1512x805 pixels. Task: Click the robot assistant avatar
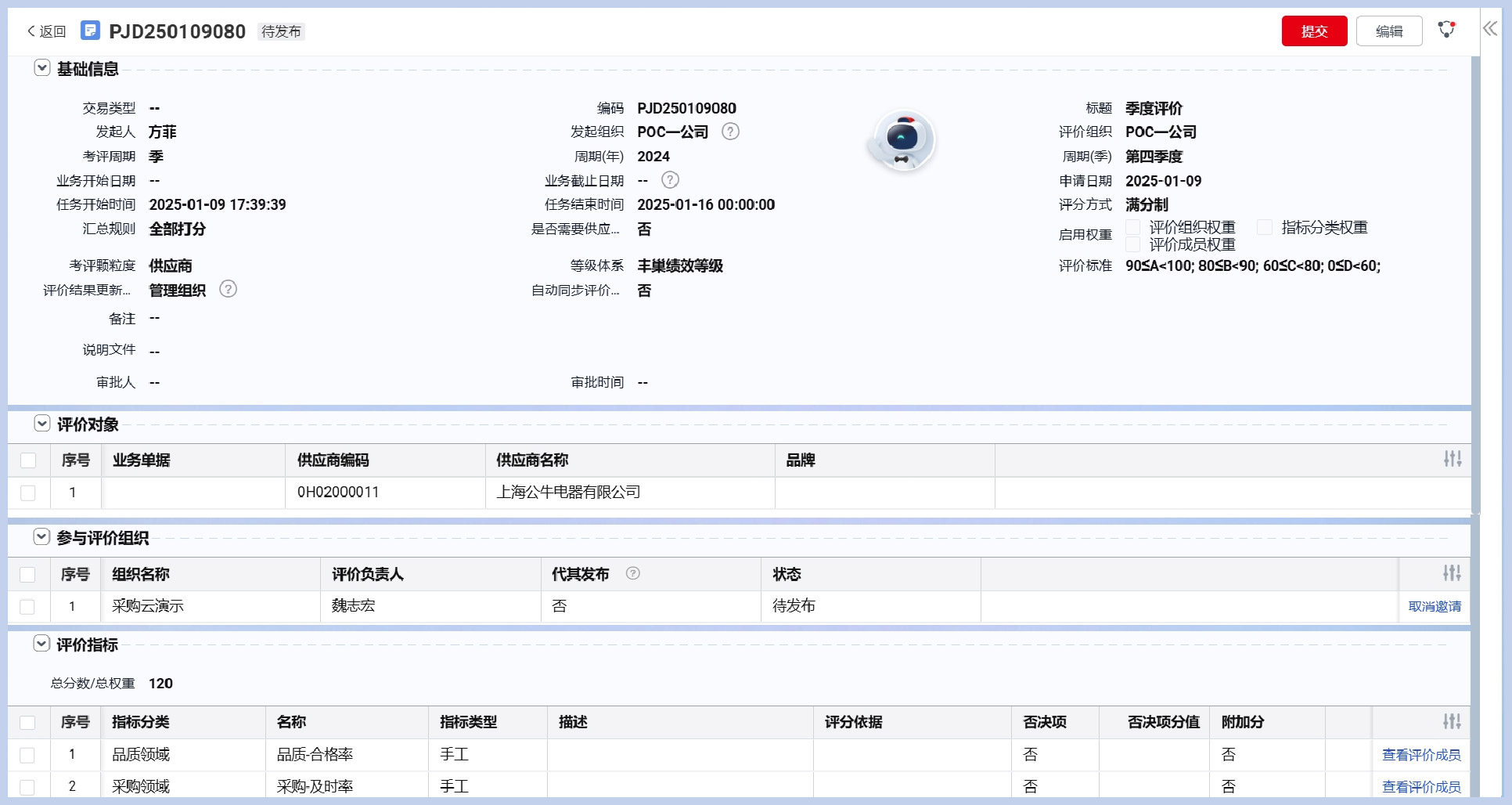[902, 140]
